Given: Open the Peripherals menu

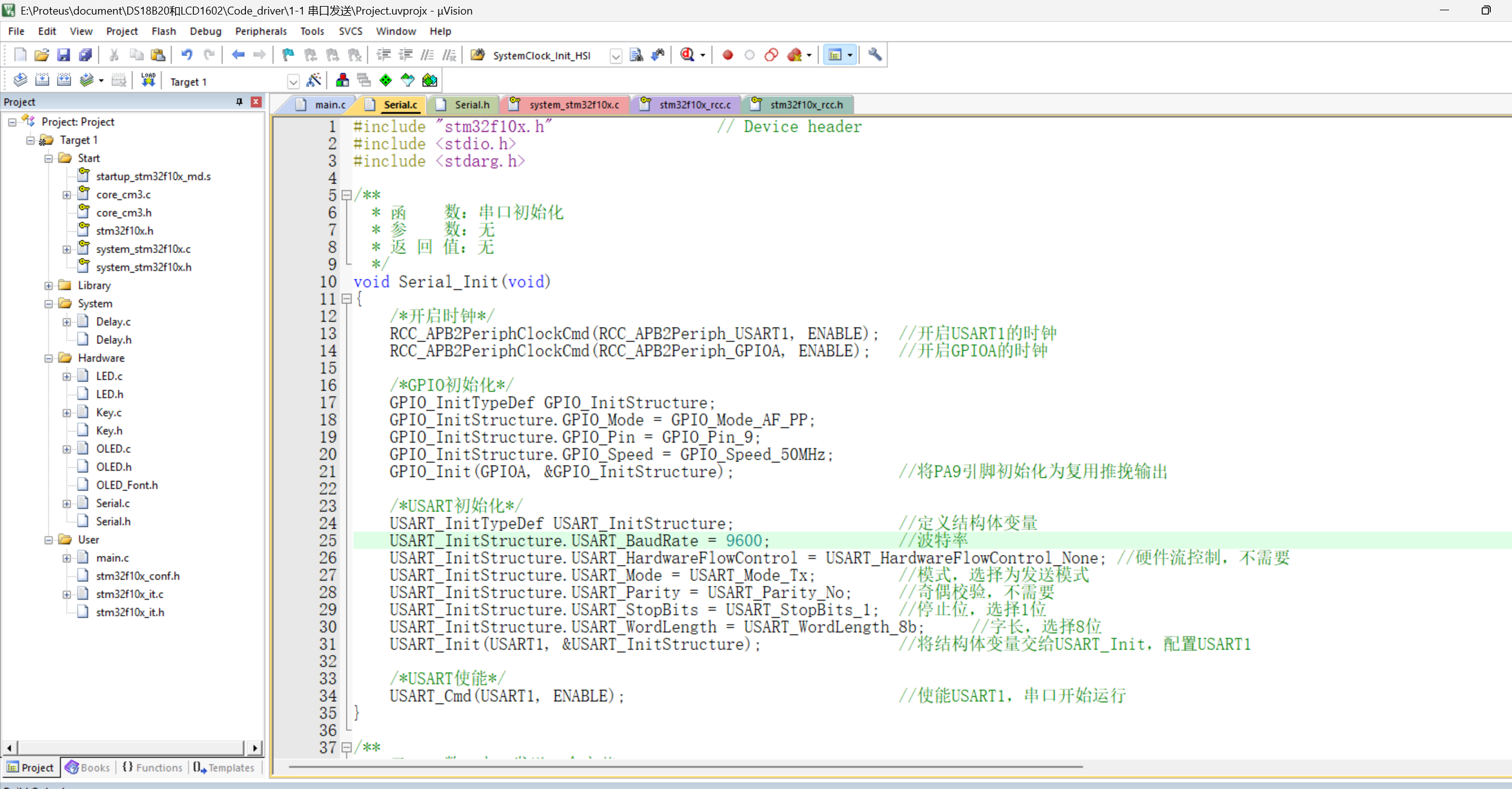Looking at the screenshot, I should pyautogui.click(x=260, y=31).
